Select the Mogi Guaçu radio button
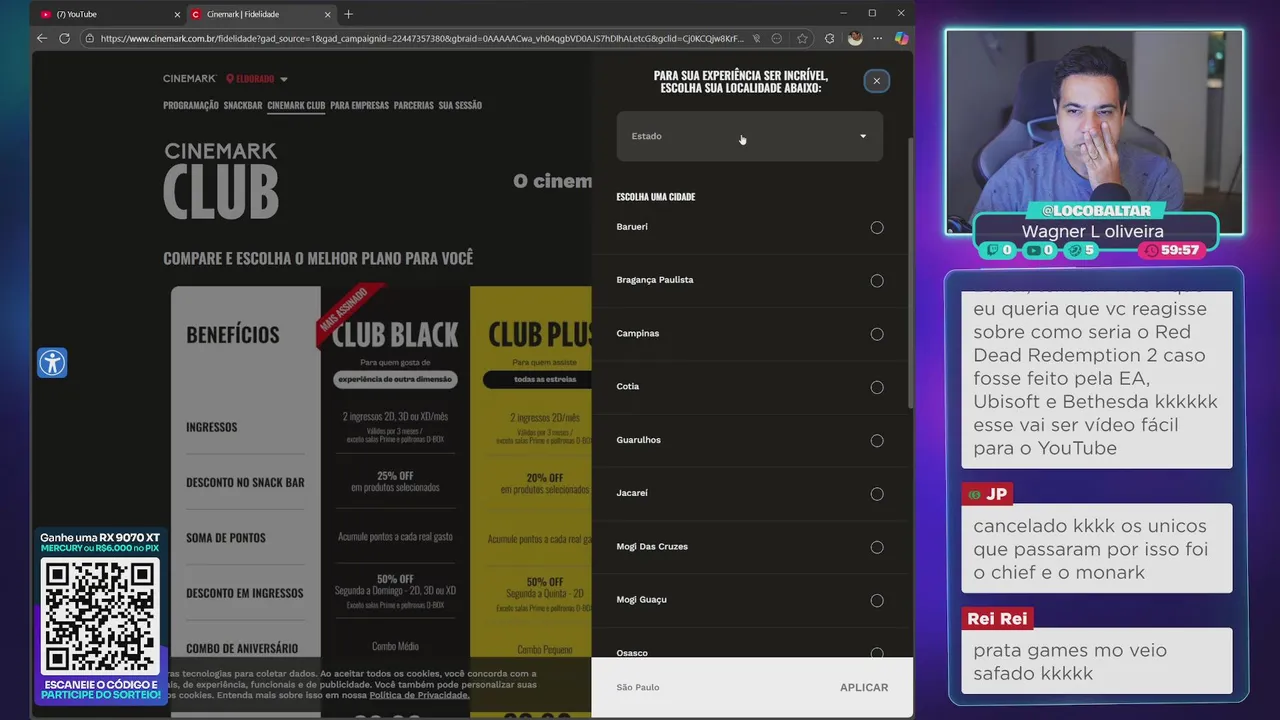Viewport: 1280px width, 720px height. pos(877,601)
